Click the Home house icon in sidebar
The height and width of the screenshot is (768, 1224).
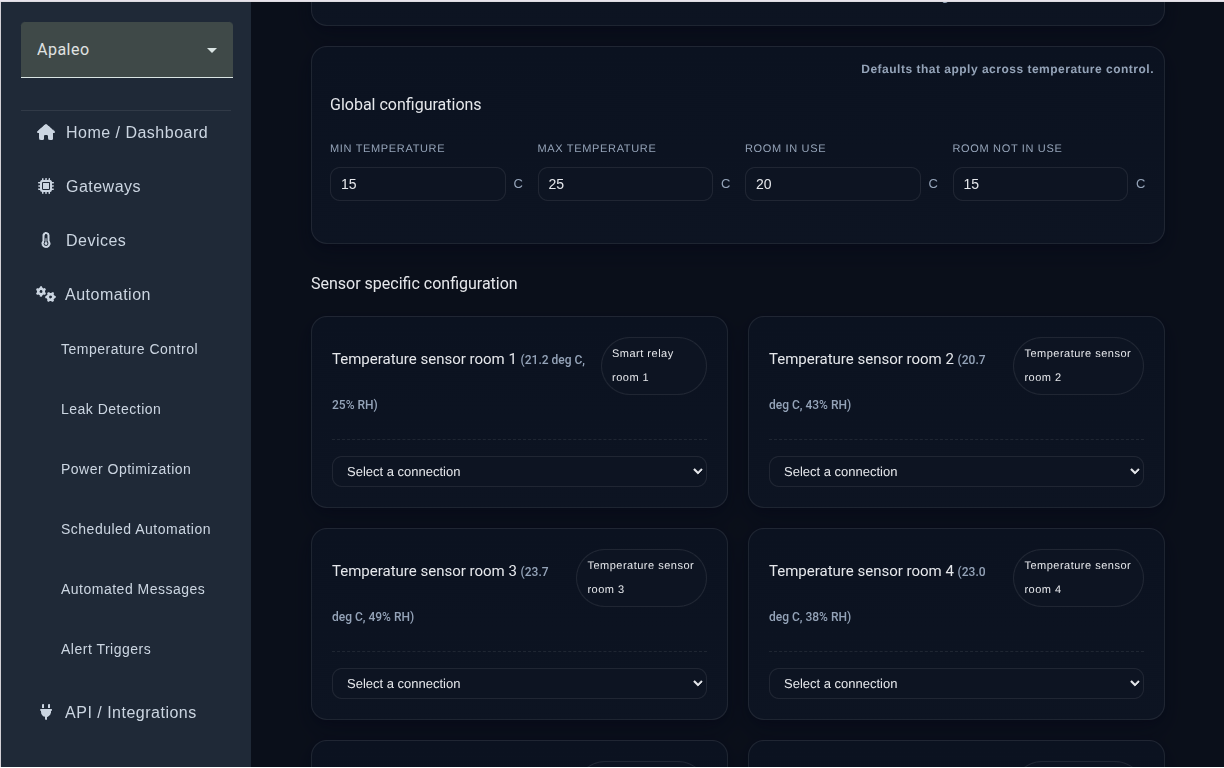tap(46, 132)
